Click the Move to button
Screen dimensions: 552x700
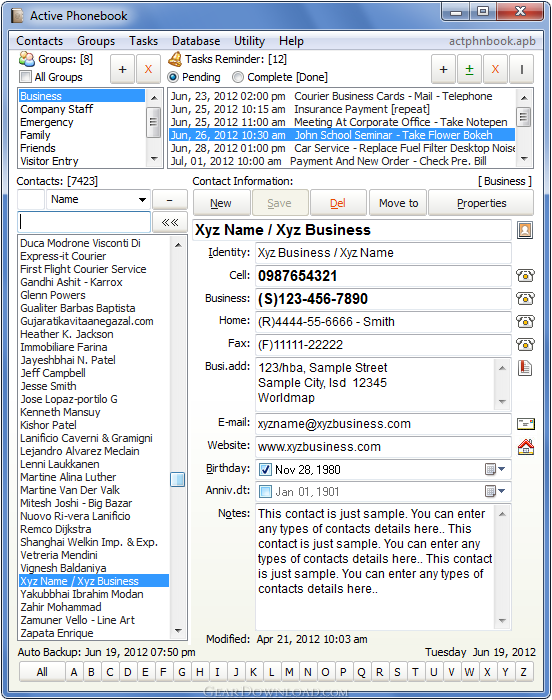click(398, 203)
